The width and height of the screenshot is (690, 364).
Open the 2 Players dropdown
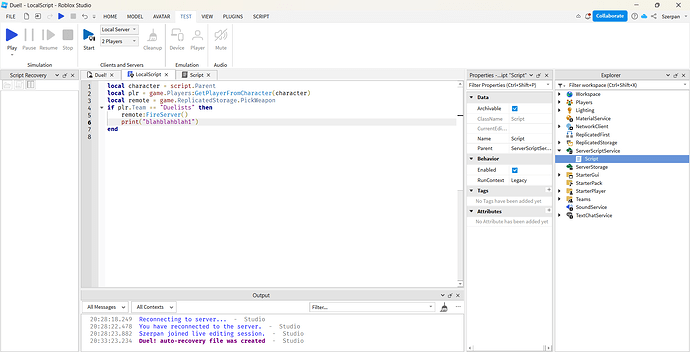tap(119, 41)
